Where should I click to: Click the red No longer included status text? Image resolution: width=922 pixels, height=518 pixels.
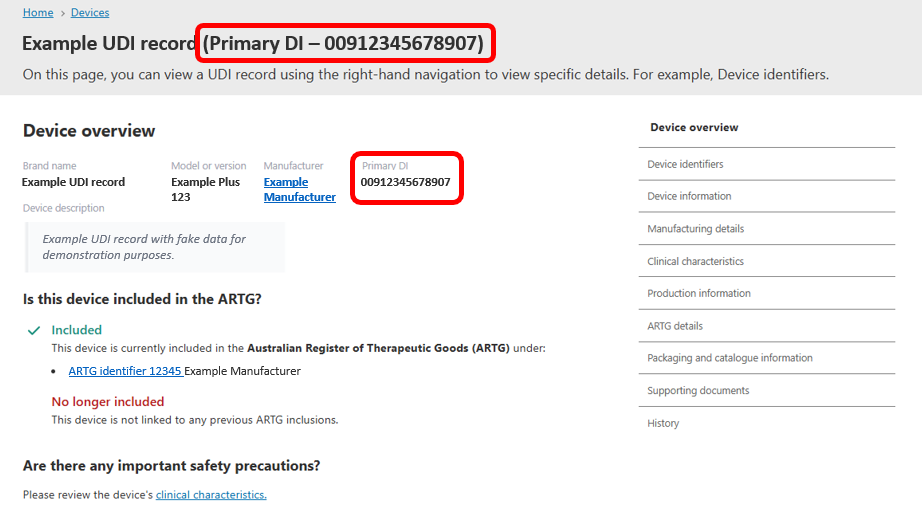(x=108, y=402)
